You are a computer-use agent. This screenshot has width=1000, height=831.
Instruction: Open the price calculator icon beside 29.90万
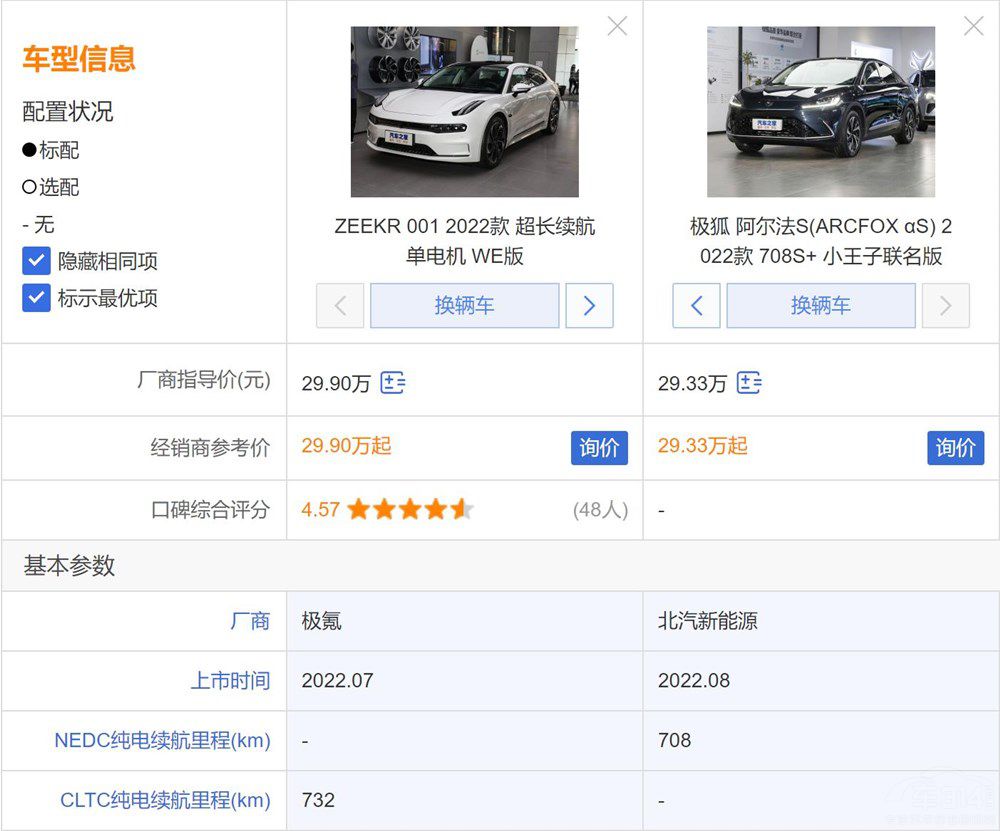[x=392, y=383]
